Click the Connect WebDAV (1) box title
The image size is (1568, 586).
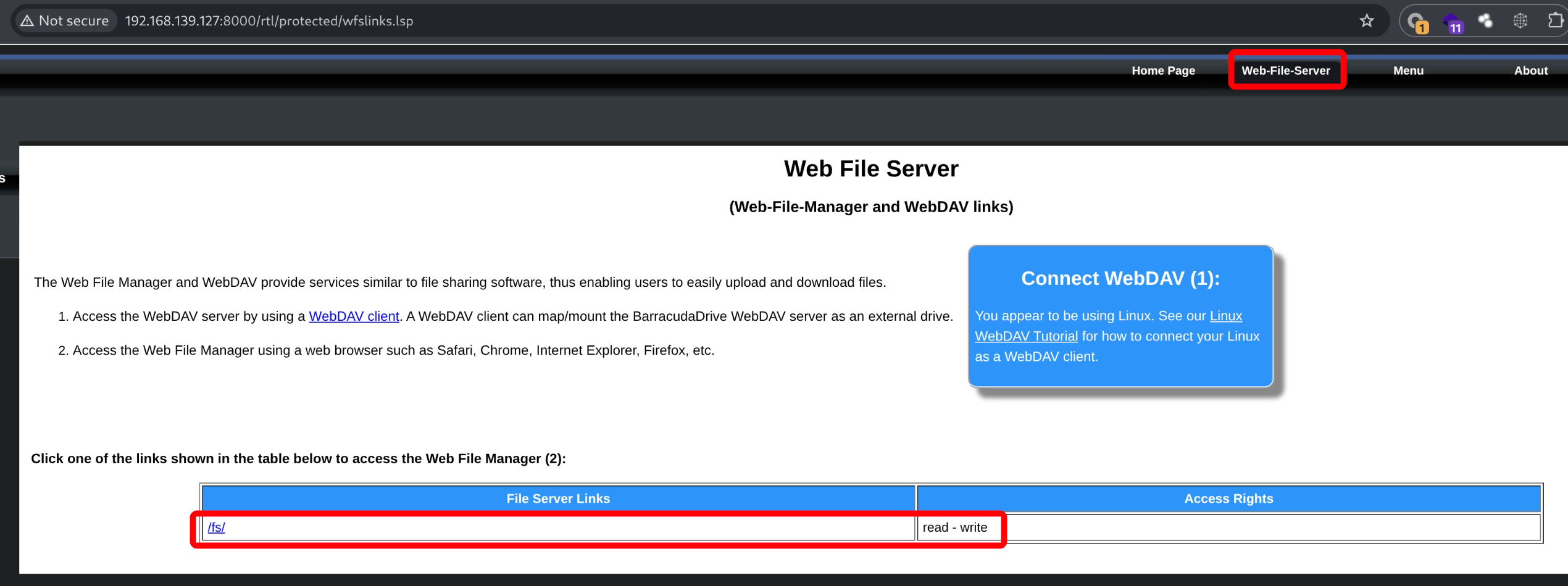[1120, 279]
